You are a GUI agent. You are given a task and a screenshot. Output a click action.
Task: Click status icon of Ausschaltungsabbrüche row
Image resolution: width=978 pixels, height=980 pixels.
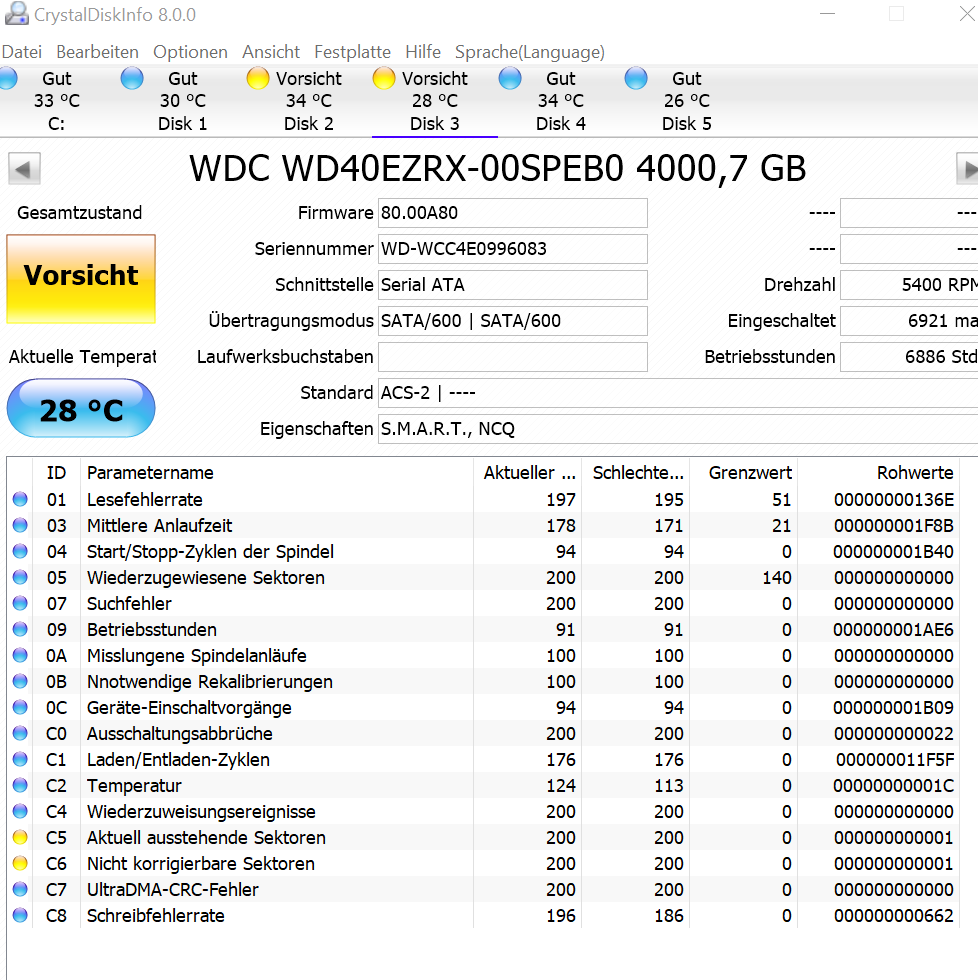click(20, 733)
